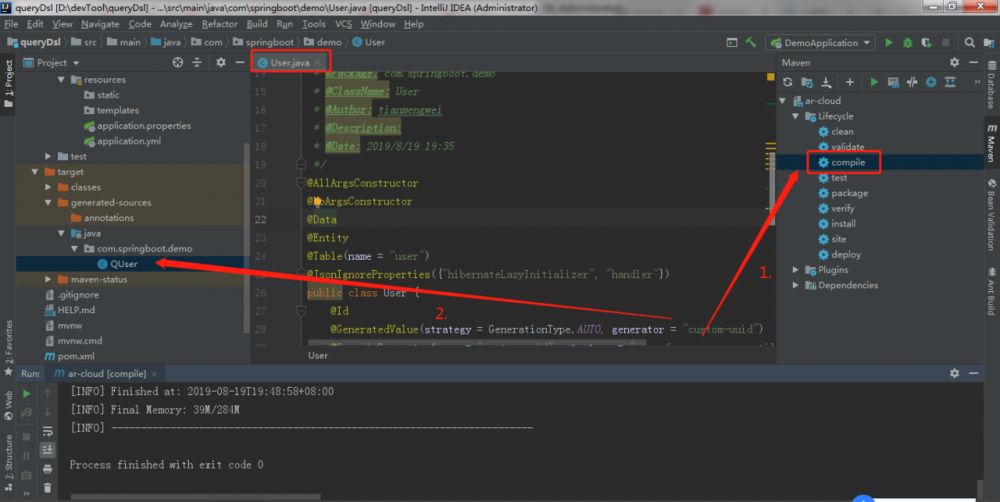Reimport all Maven projects via refresh icon
The width and height of the screenshot is (1000, 502).
[x=789, y=82]
